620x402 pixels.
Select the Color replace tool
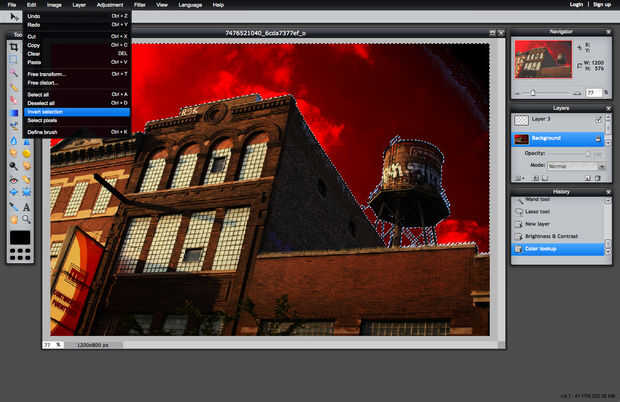[14, 126]
